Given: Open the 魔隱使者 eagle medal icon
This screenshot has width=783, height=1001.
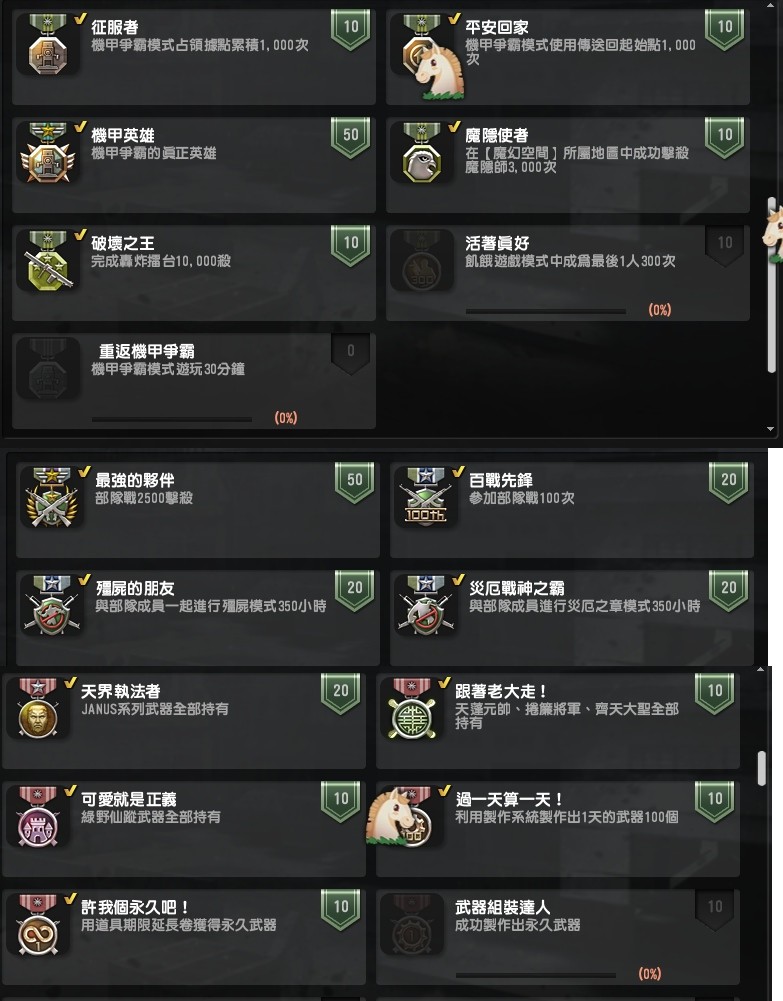Looking at the screenshot, I should pos(421,154).
